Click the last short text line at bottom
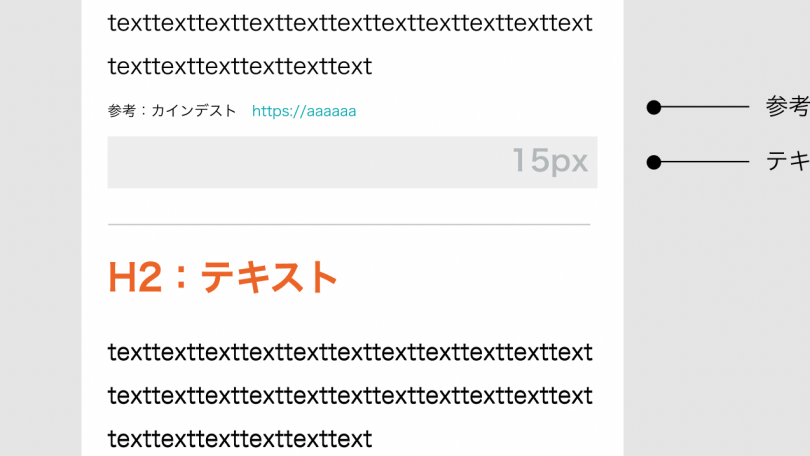The image size is (810, 456). click(x=240, y=439)
